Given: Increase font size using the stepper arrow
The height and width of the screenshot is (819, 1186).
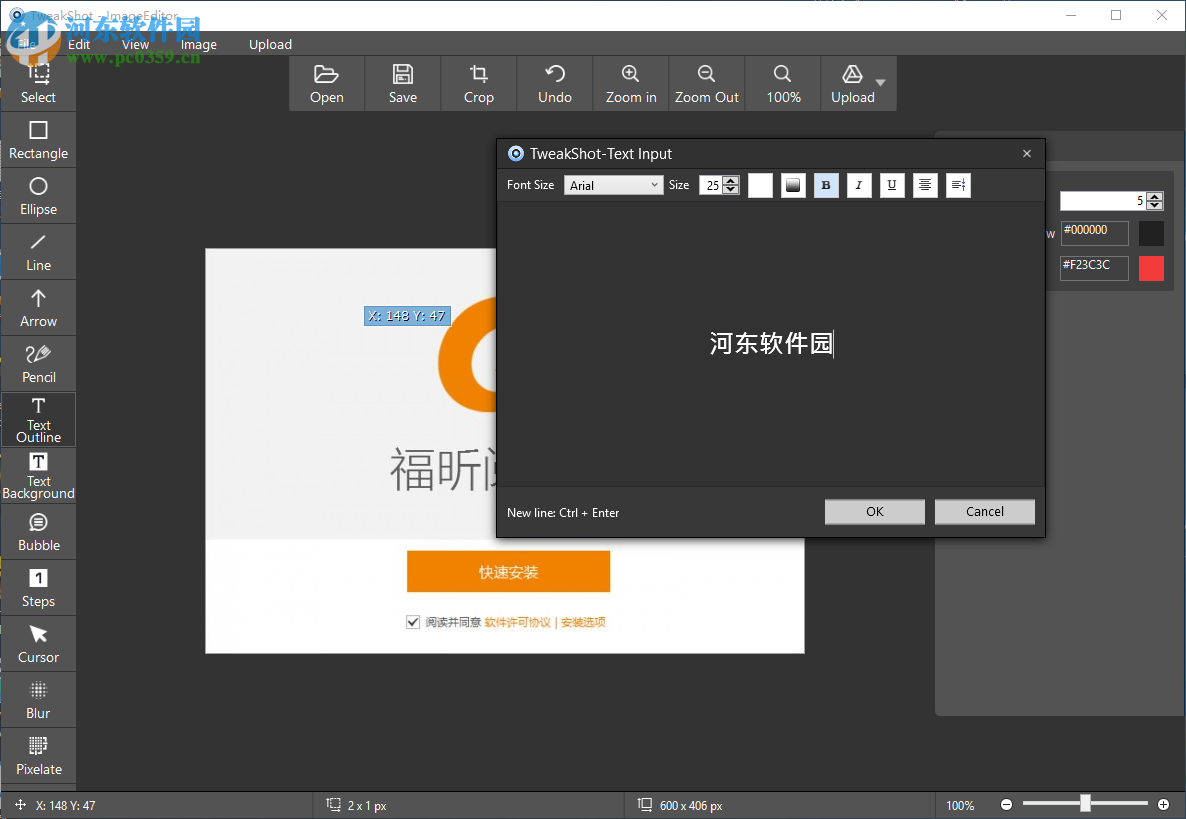Looking at the screenshot, I should point(731,181).
